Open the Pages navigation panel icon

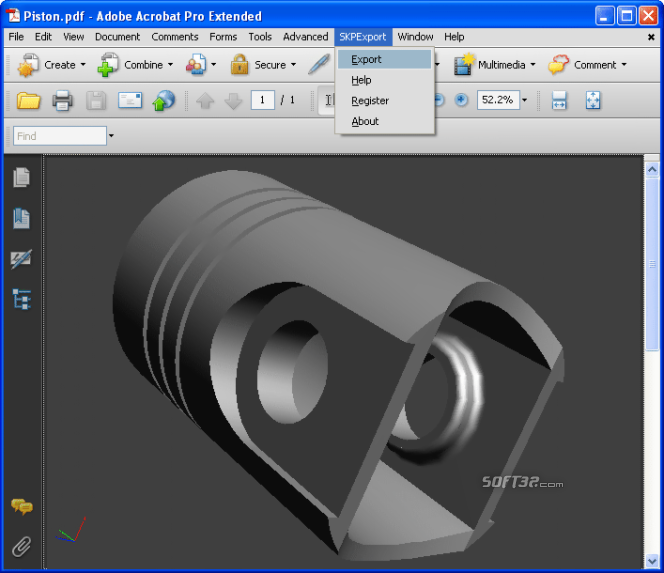tap(21, 177)
